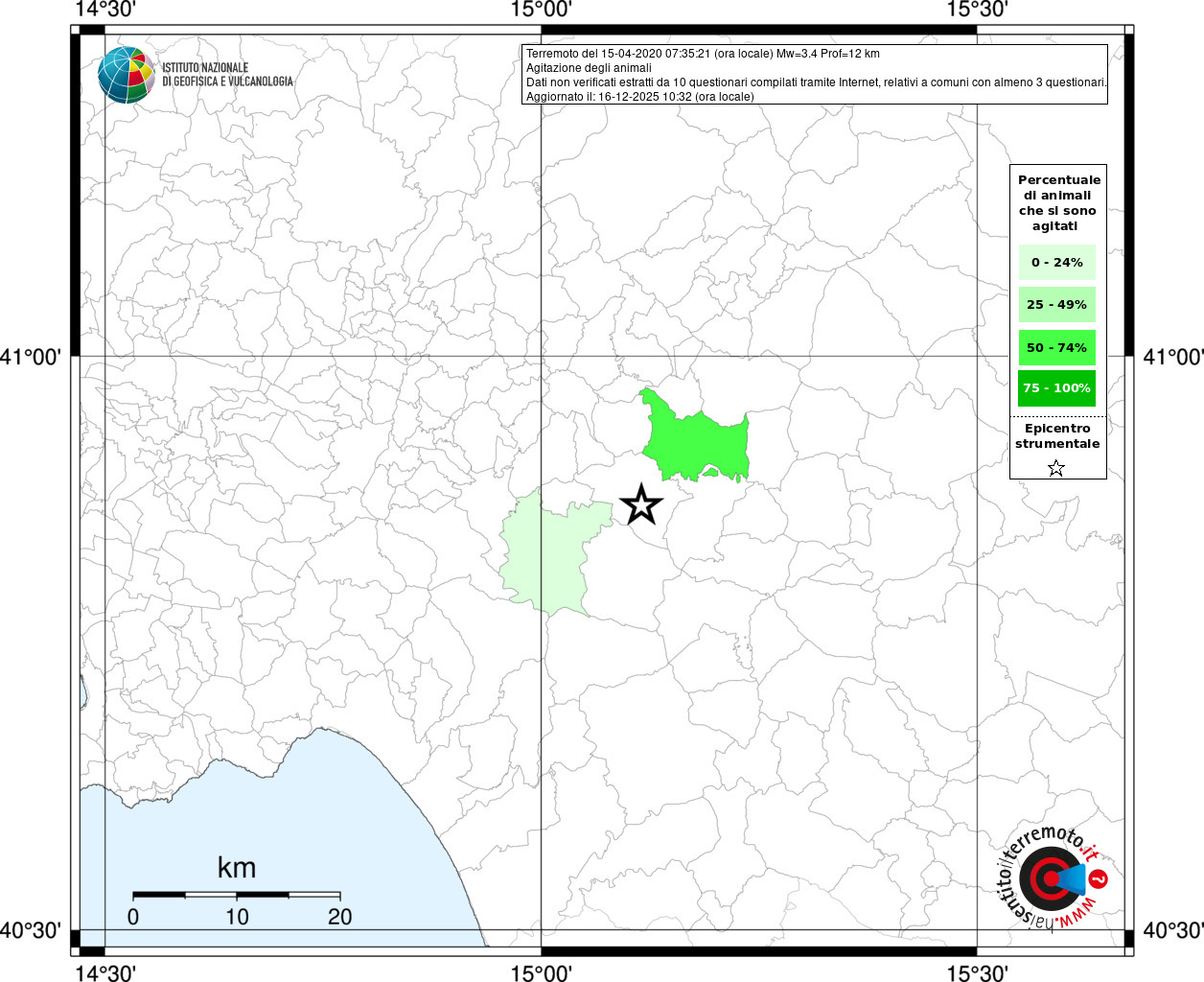The image size is (1204, 982).
Task: Click the right 40°30' latitude label
Action: (x=1173, y=930)
